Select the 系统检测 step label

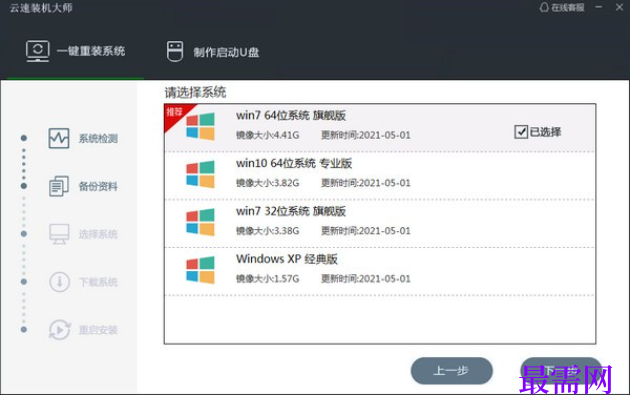coord(98,138)
